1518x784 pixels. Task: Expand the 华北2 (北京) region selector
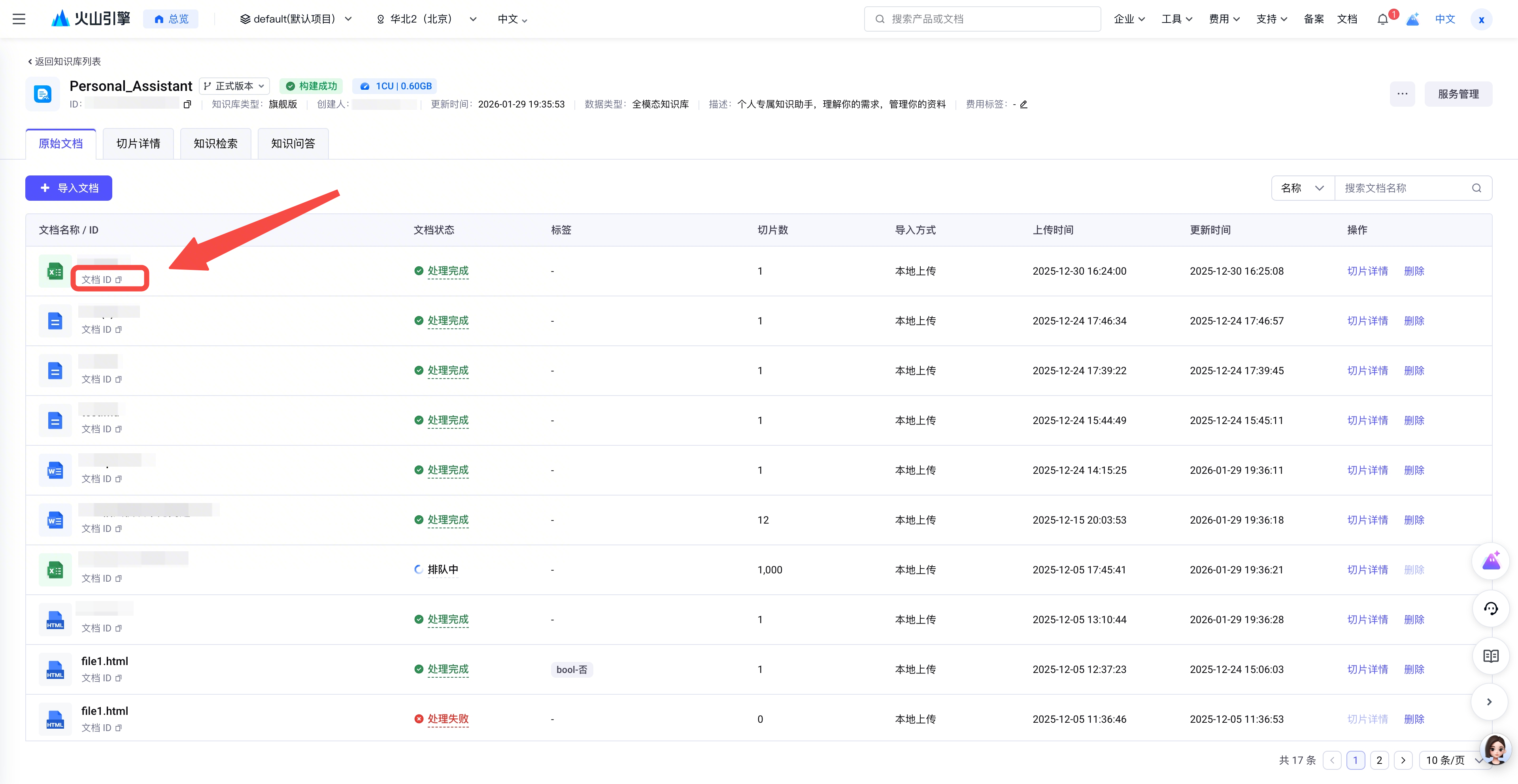426,19
